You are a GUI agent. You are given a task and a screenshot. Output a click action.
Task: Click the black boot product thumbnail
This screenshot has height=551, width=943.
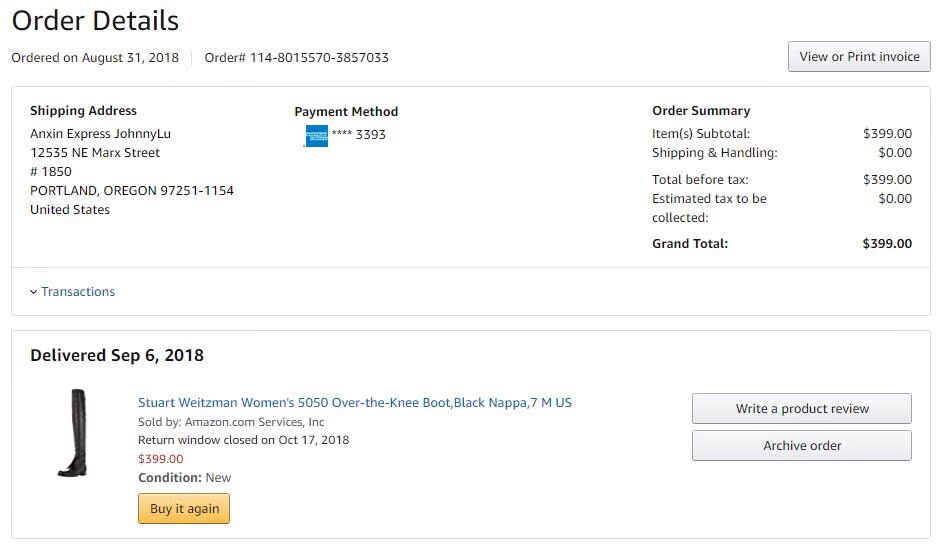pyautogui.click(x=74, y=432)
